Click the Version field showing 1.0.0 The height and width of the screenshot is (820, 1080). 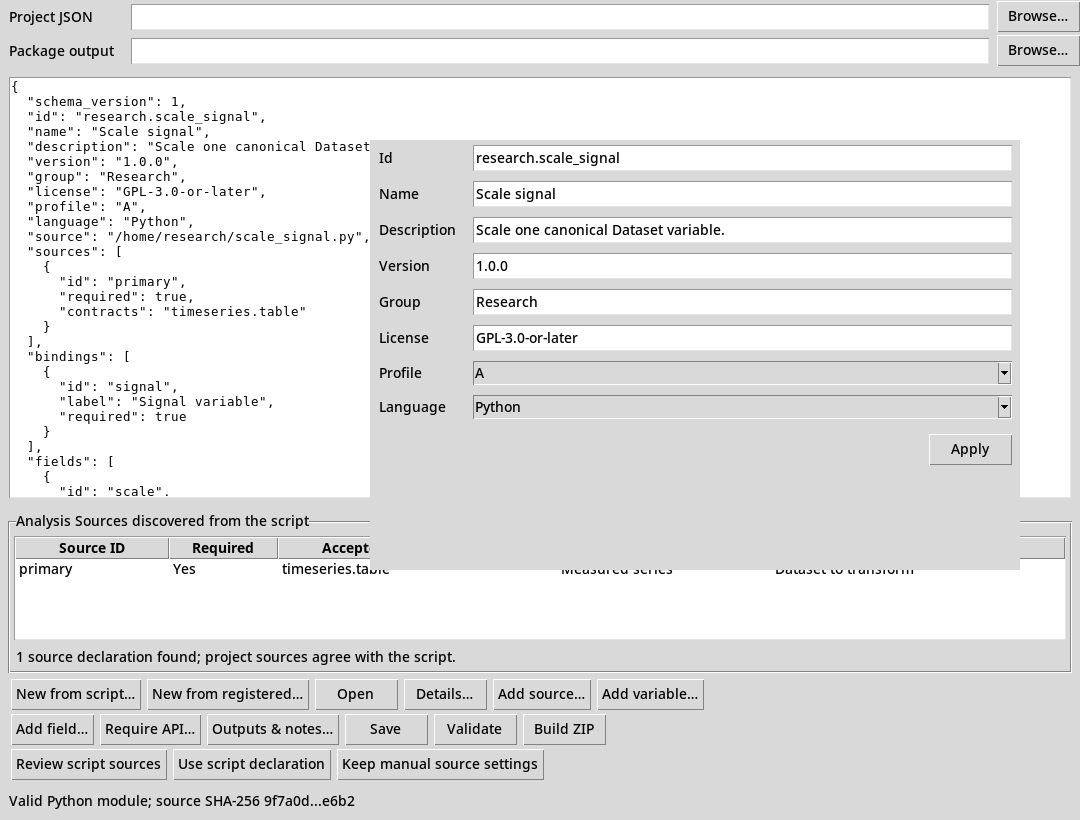pyautogui.click(x=742, y=266)
